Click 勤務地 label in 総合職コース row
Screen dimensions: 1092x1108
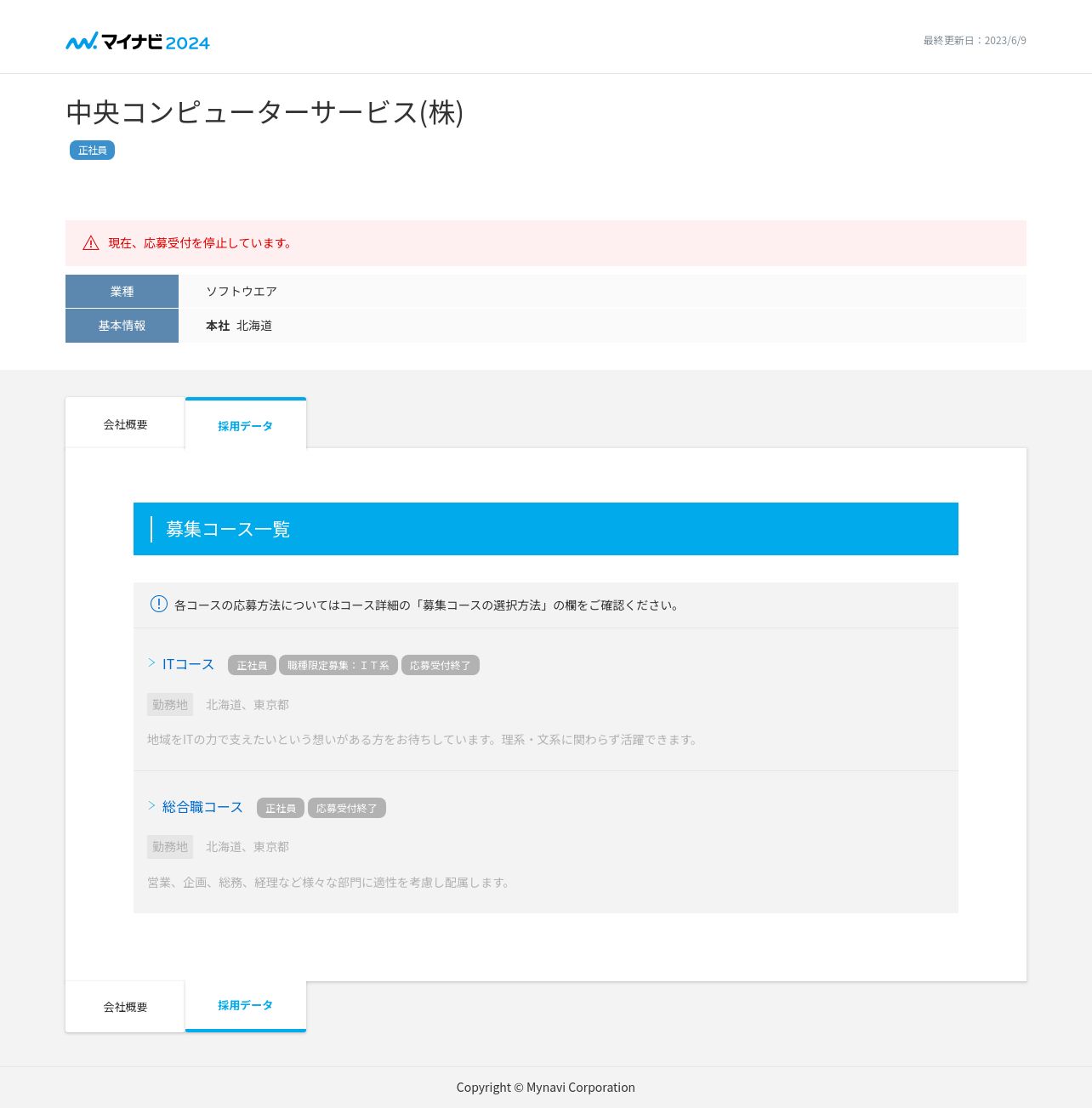coord(170,847)
